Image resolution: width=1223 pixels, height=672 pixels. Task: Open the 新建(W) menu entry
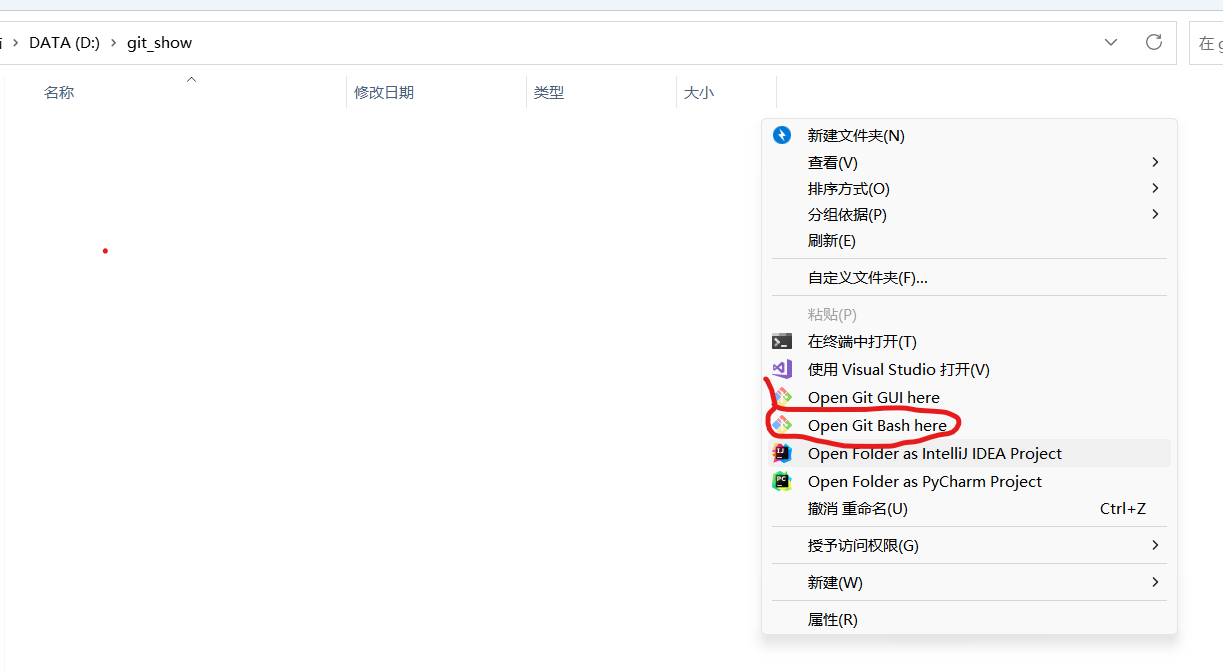tap(969, 582)
